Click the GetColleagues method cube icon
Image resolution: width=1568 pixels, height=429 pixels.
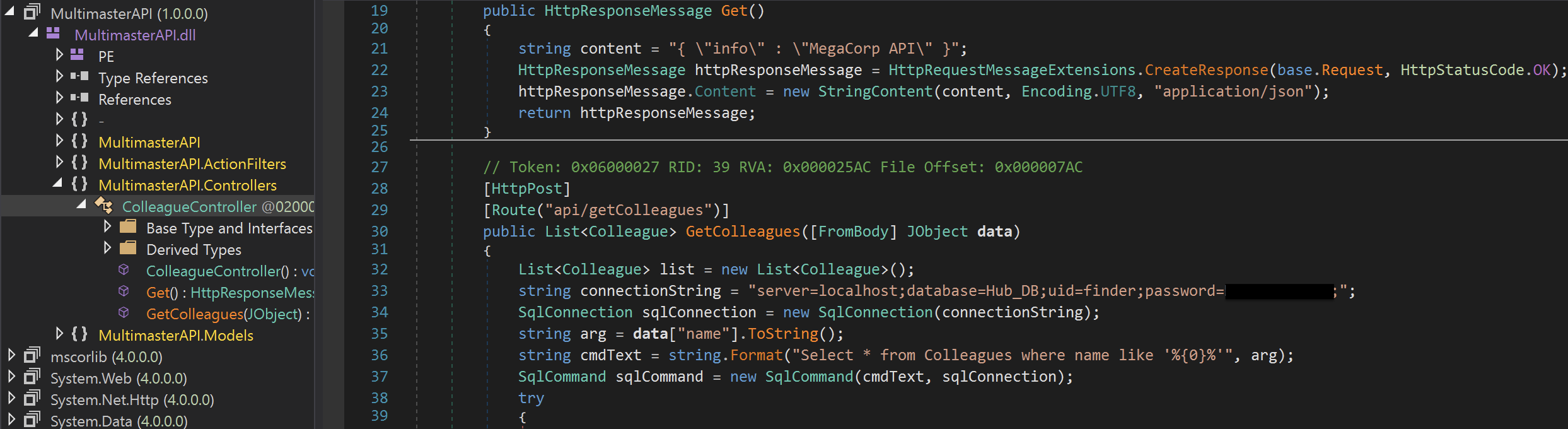click(124, 313)
